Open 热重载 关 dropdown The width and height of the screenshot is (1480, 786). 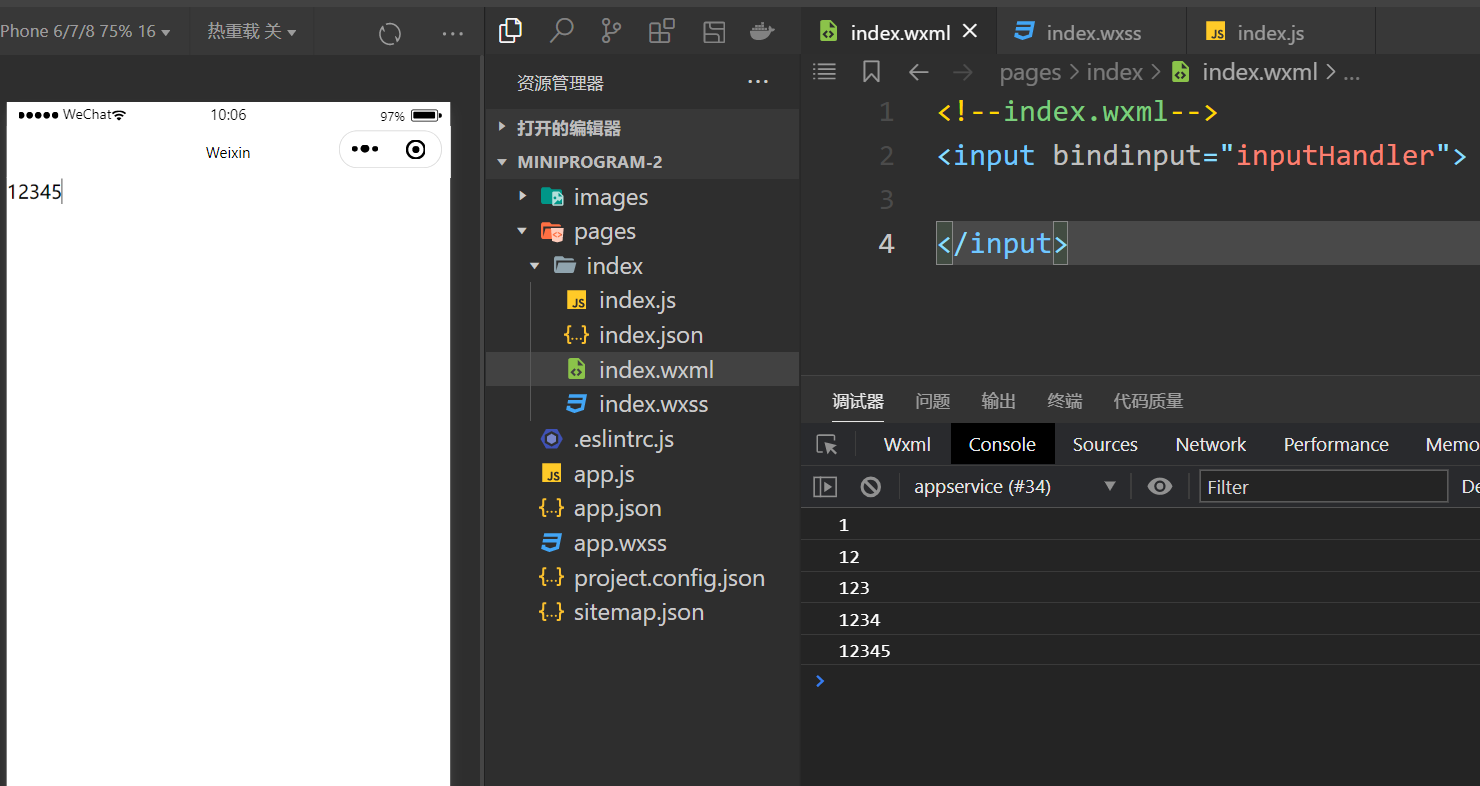tap(252, 31)
